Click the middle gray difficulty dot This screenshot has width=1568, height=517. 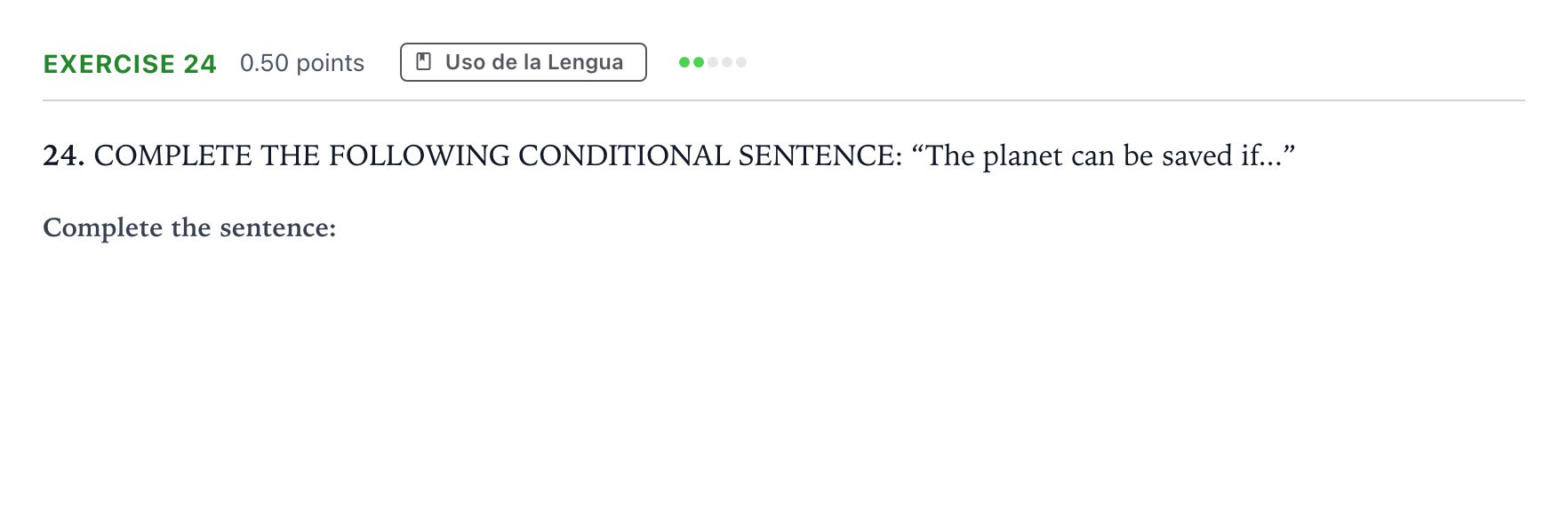(727, 62)
